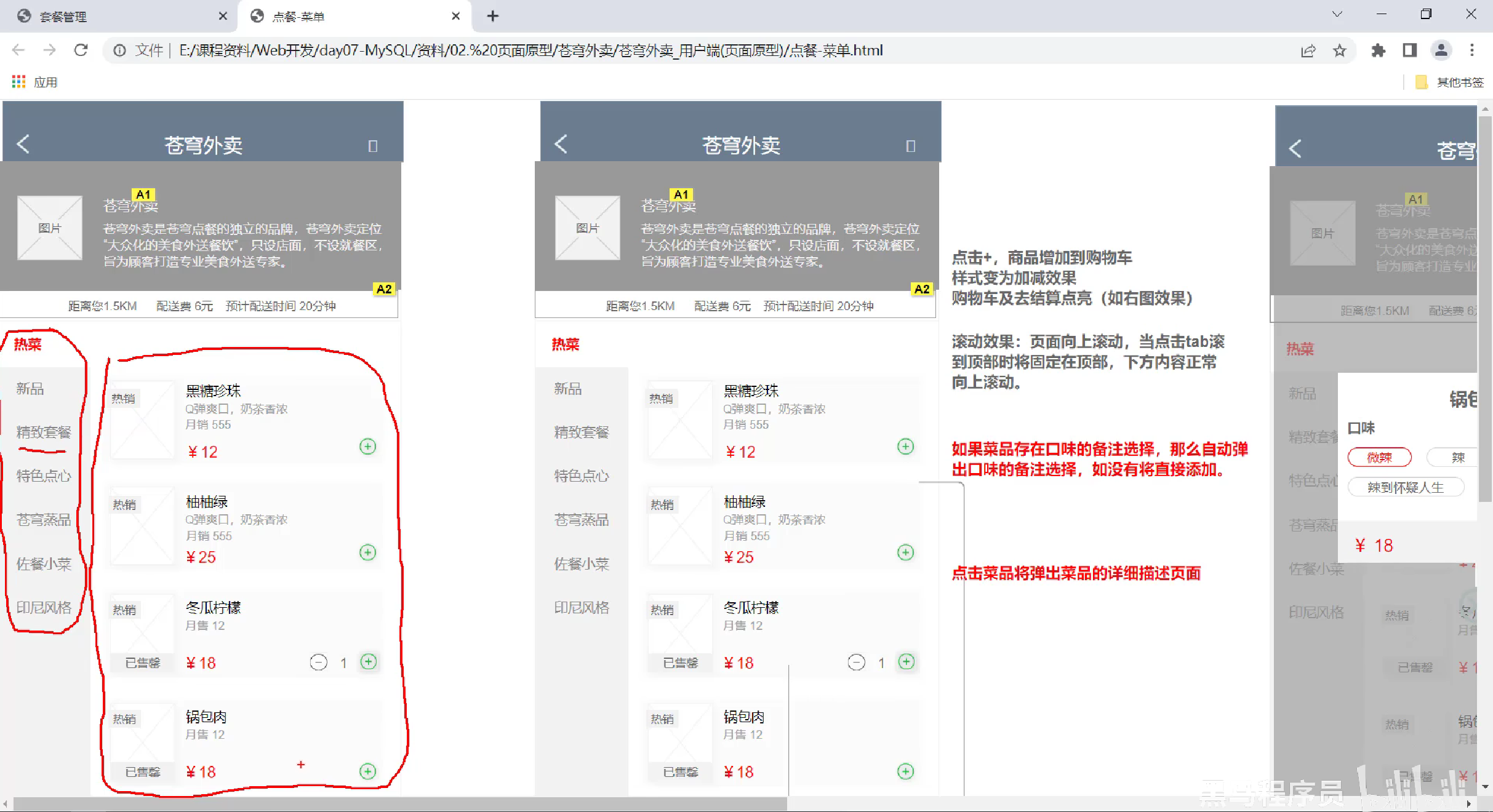Viewport: 1493px width, 812px height.
Task: Choose the 辣到怀疑人生 flavor option
Action: click(x=1405, y=488)
